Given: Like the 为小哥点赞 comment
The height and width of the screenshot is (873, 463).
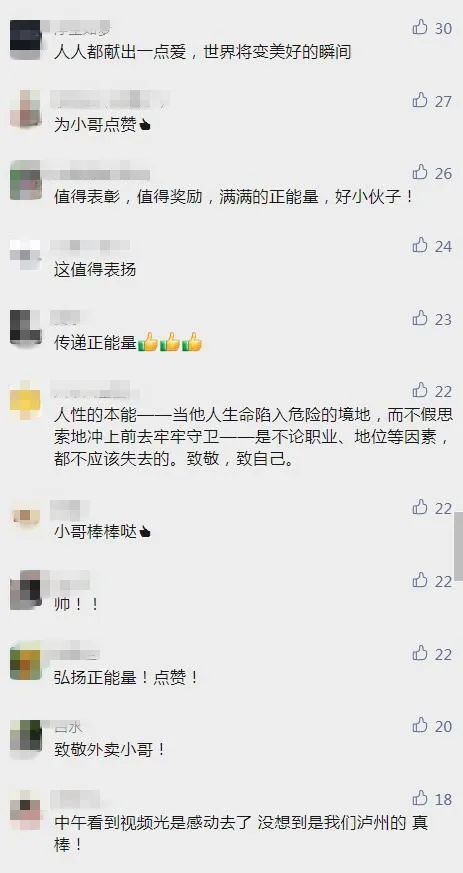Looking at the screenshot, I should point(420,100).
